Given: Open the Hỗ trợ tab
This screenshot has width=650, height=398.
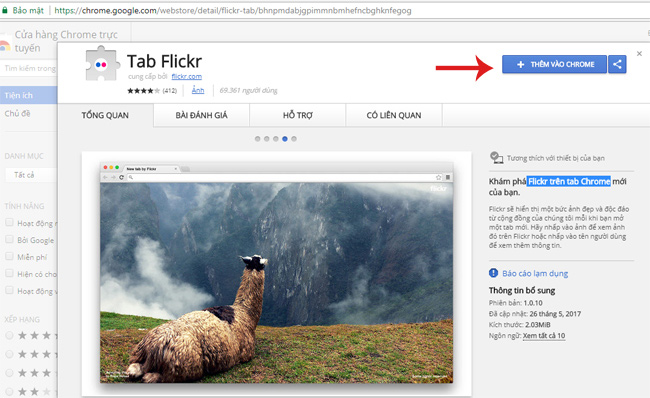Looking at the screenshot, I should point(298,115).
